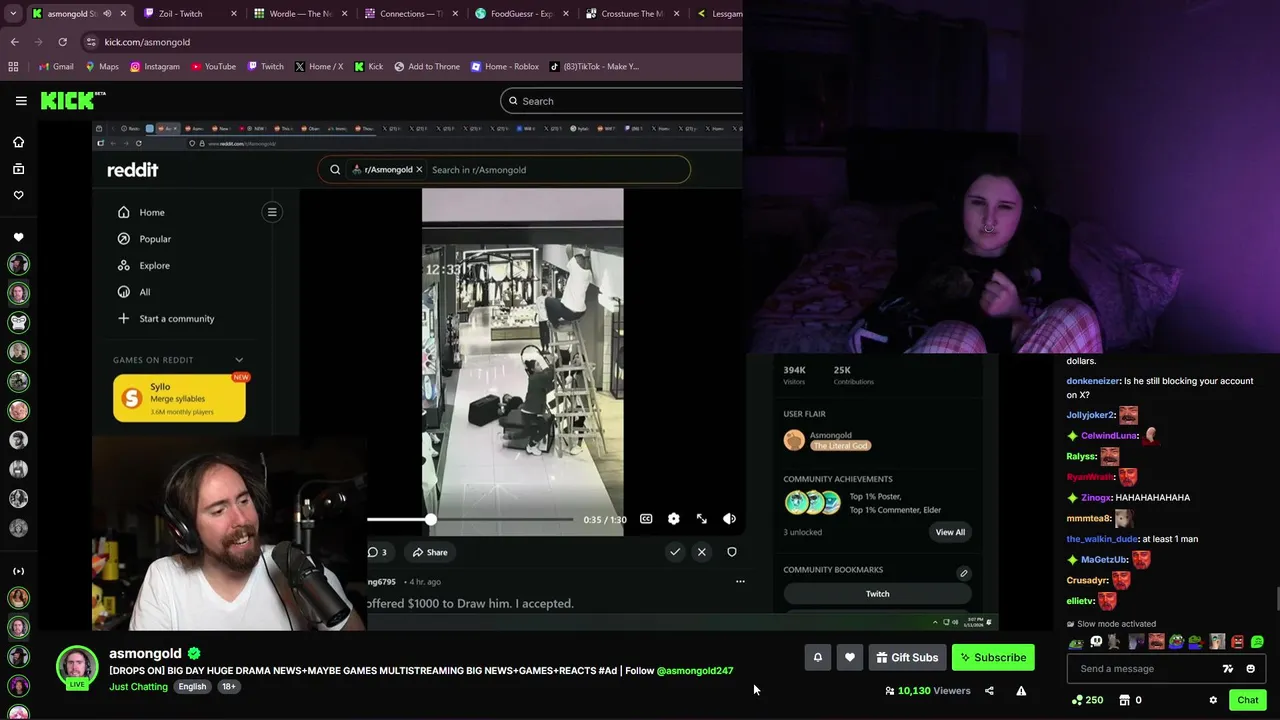
Task: Open the sidebar followed heart icon
Action: [18, 237]
